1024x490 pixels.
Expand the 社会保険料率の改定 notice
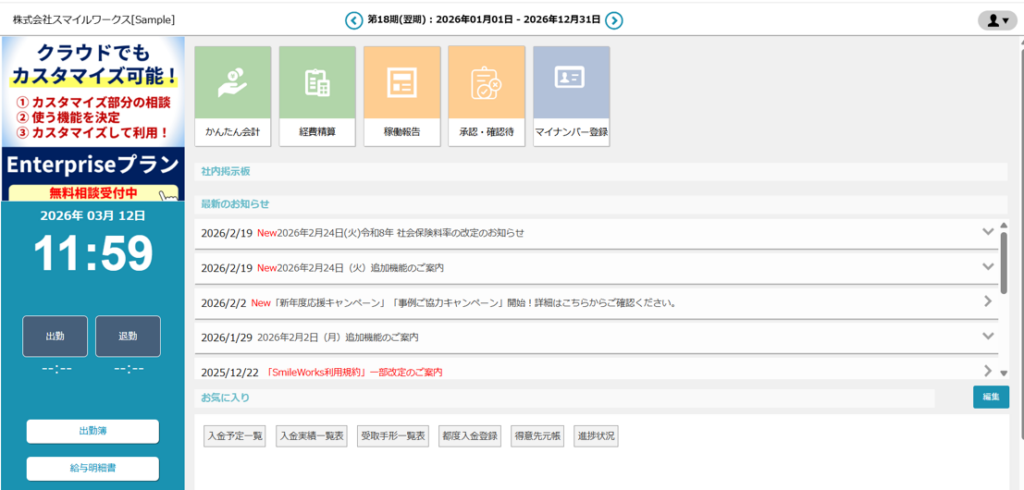[x=988, y=232]
